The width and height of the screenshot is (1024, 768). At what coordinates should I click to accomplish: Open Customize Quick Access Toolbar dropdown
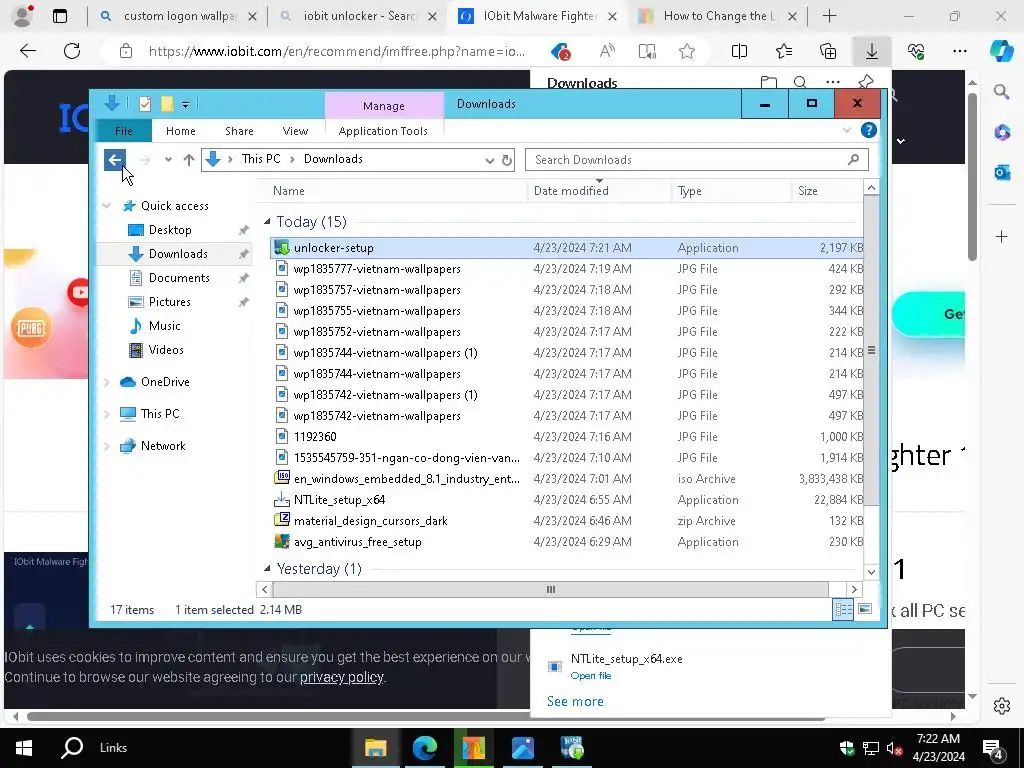coord(185,104)
